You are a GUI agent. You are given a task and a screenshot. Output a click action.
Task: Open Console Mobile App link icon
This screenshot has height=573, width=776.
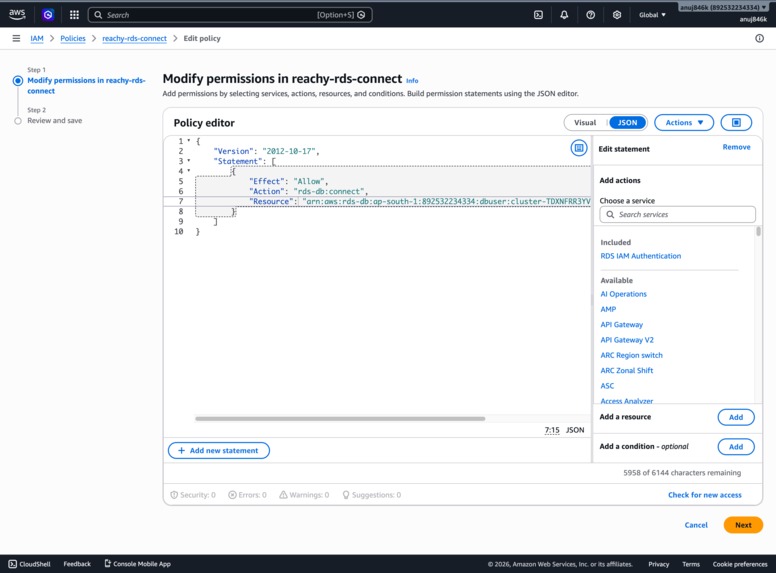pos(107,563)
